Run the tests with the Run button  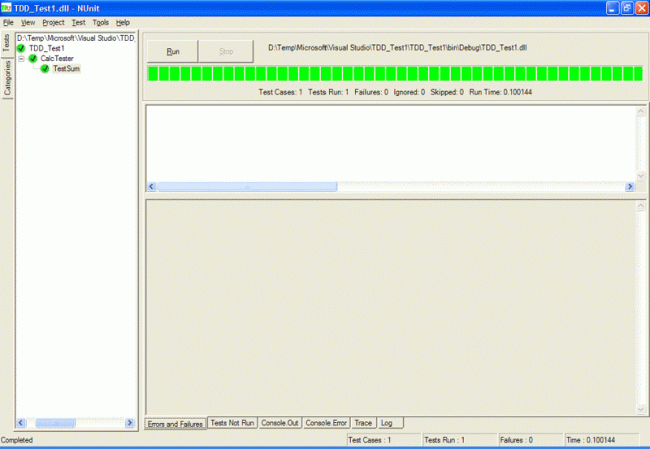[x=173, y=51]
